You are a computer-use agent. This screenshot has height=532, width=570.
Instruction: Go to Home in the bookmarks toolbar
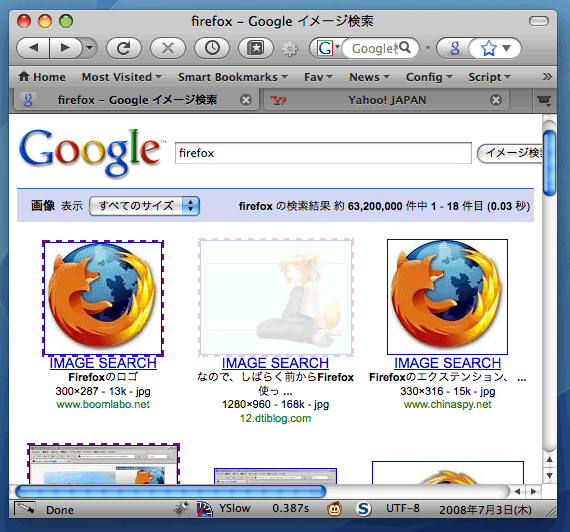[x=42, y=77]
